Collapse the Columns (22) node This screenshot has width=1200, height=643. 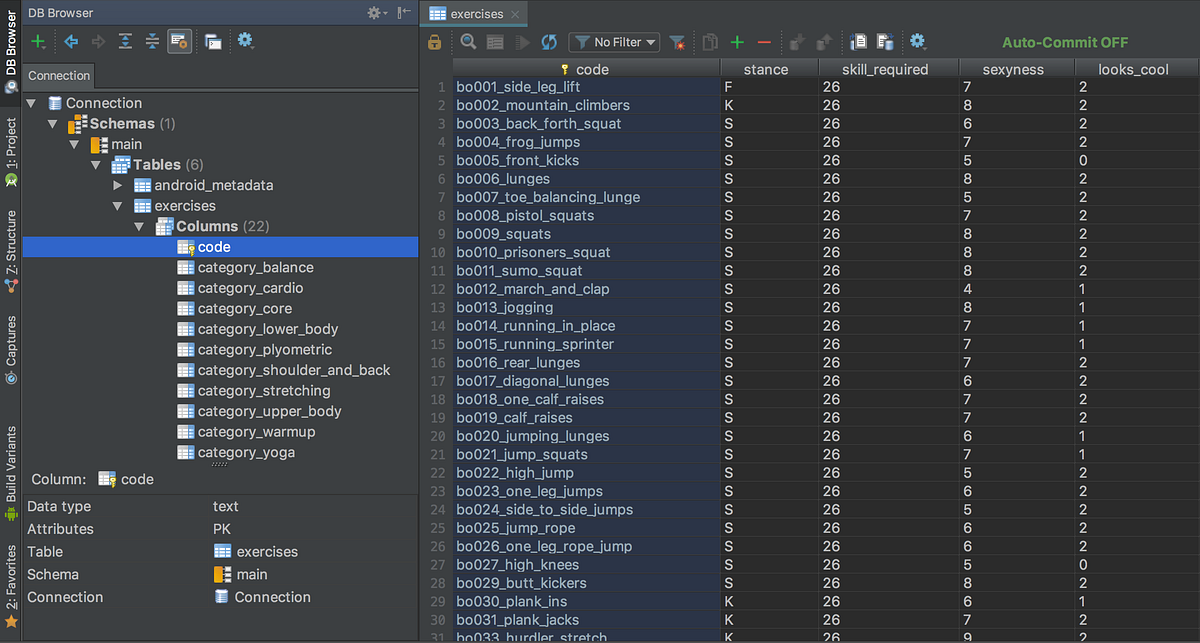tap(140, 226)
